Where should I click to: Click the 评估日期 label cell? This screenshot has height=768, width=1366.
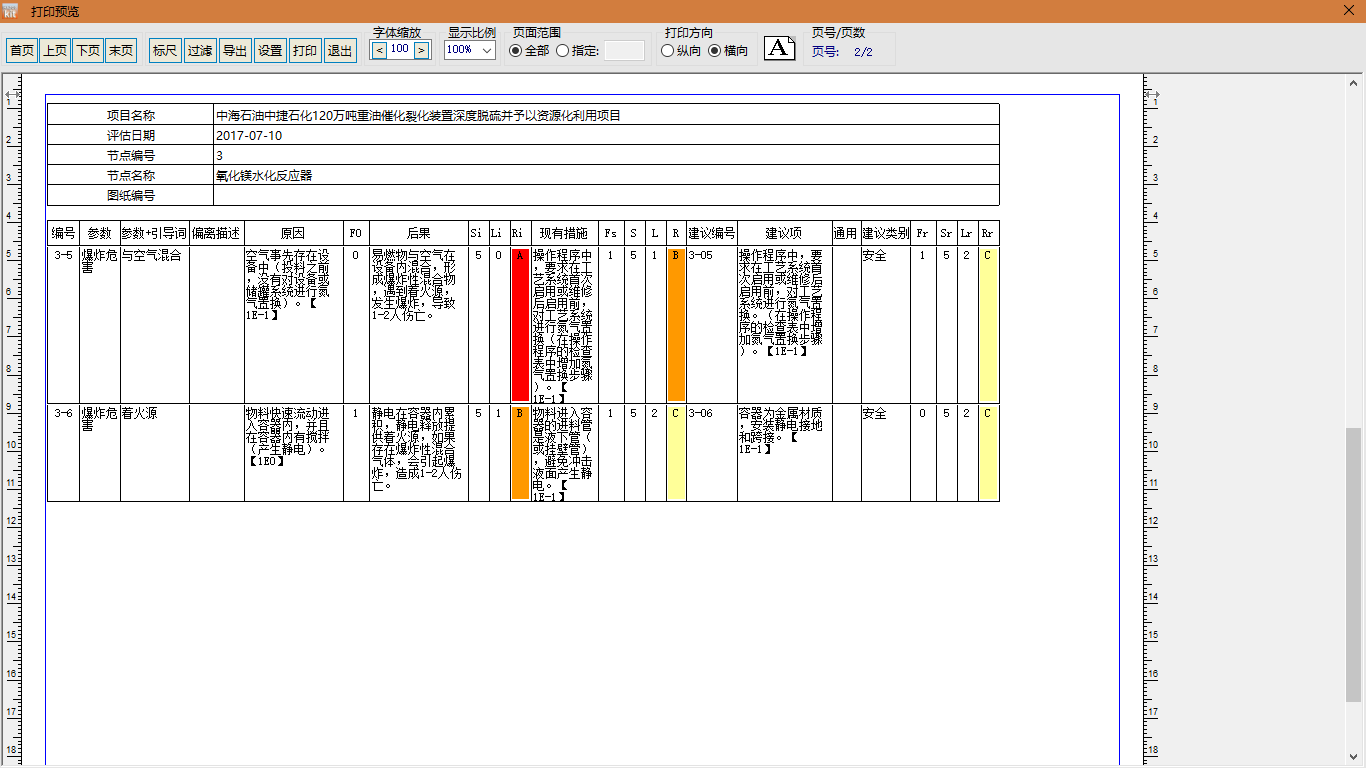[131, 135]
